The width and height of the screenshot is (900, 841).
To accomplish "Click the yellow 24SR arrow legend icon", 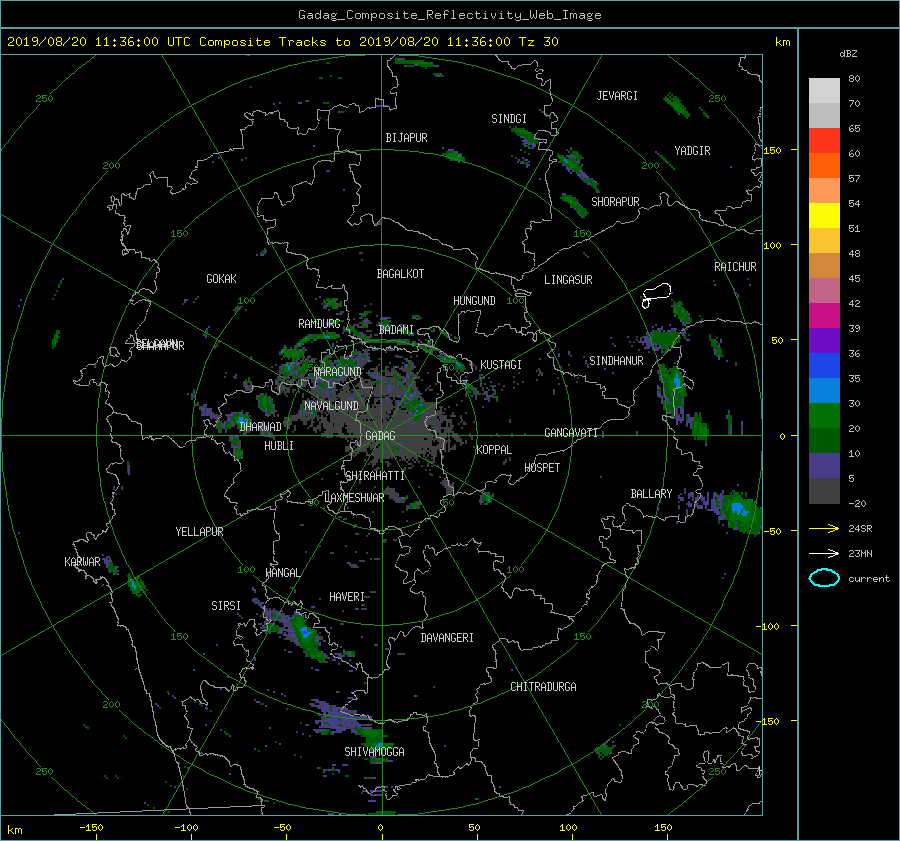I will click(x=824, y=528).
